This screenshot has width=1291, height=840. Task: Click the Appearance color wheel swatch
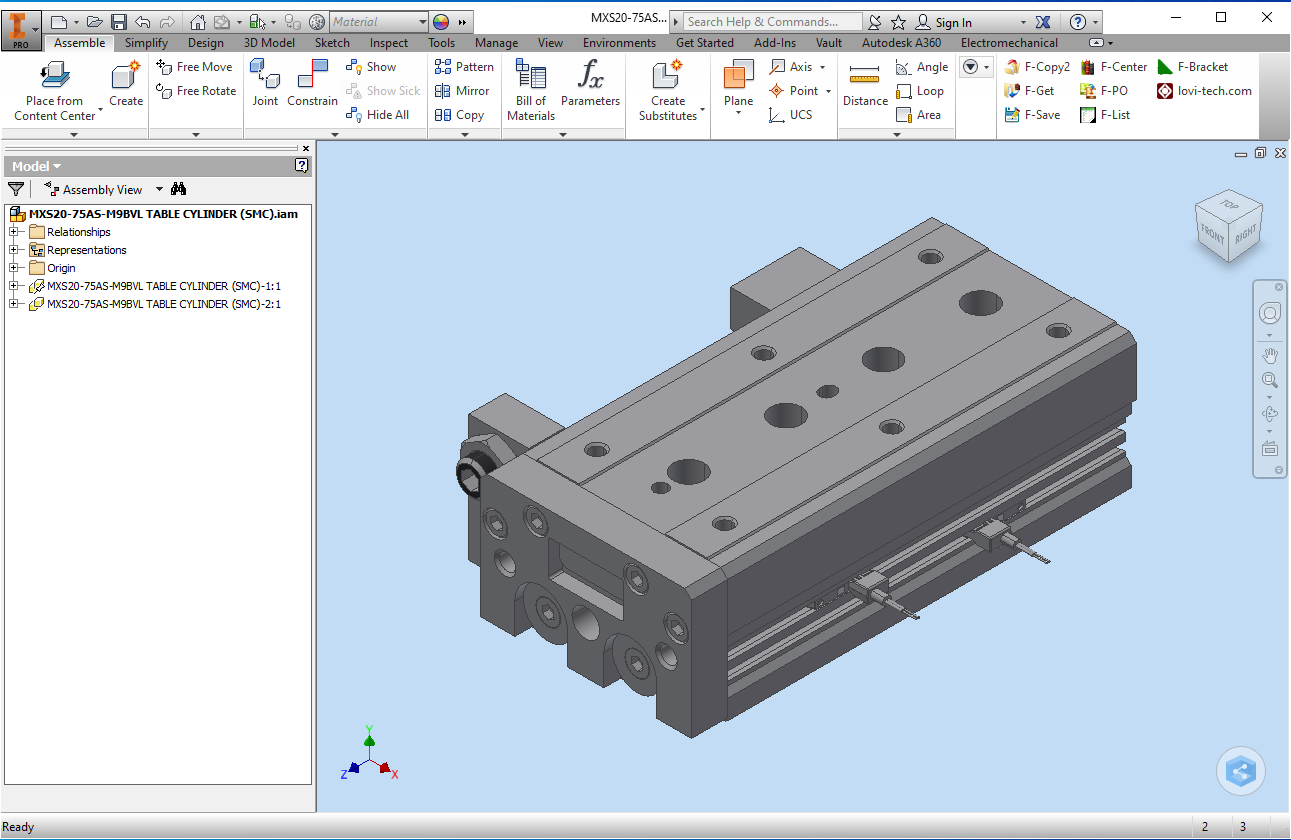[441, 22]
